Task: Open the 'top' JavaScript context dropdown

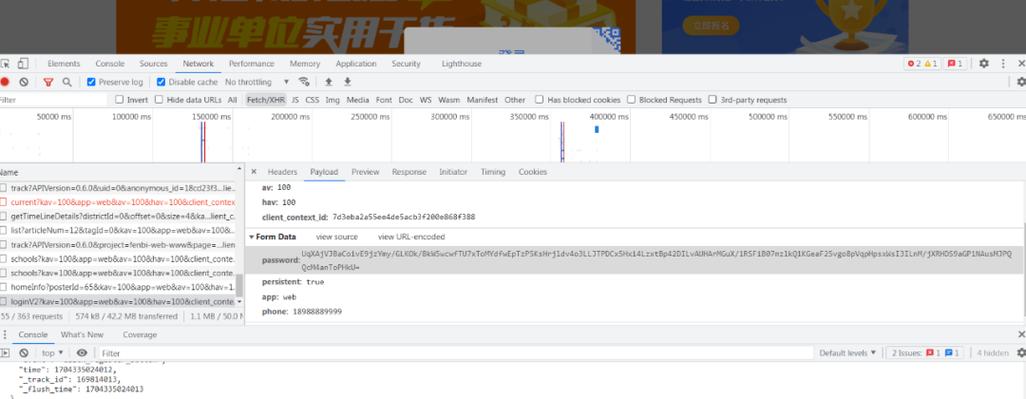Action: coord(52,353)
